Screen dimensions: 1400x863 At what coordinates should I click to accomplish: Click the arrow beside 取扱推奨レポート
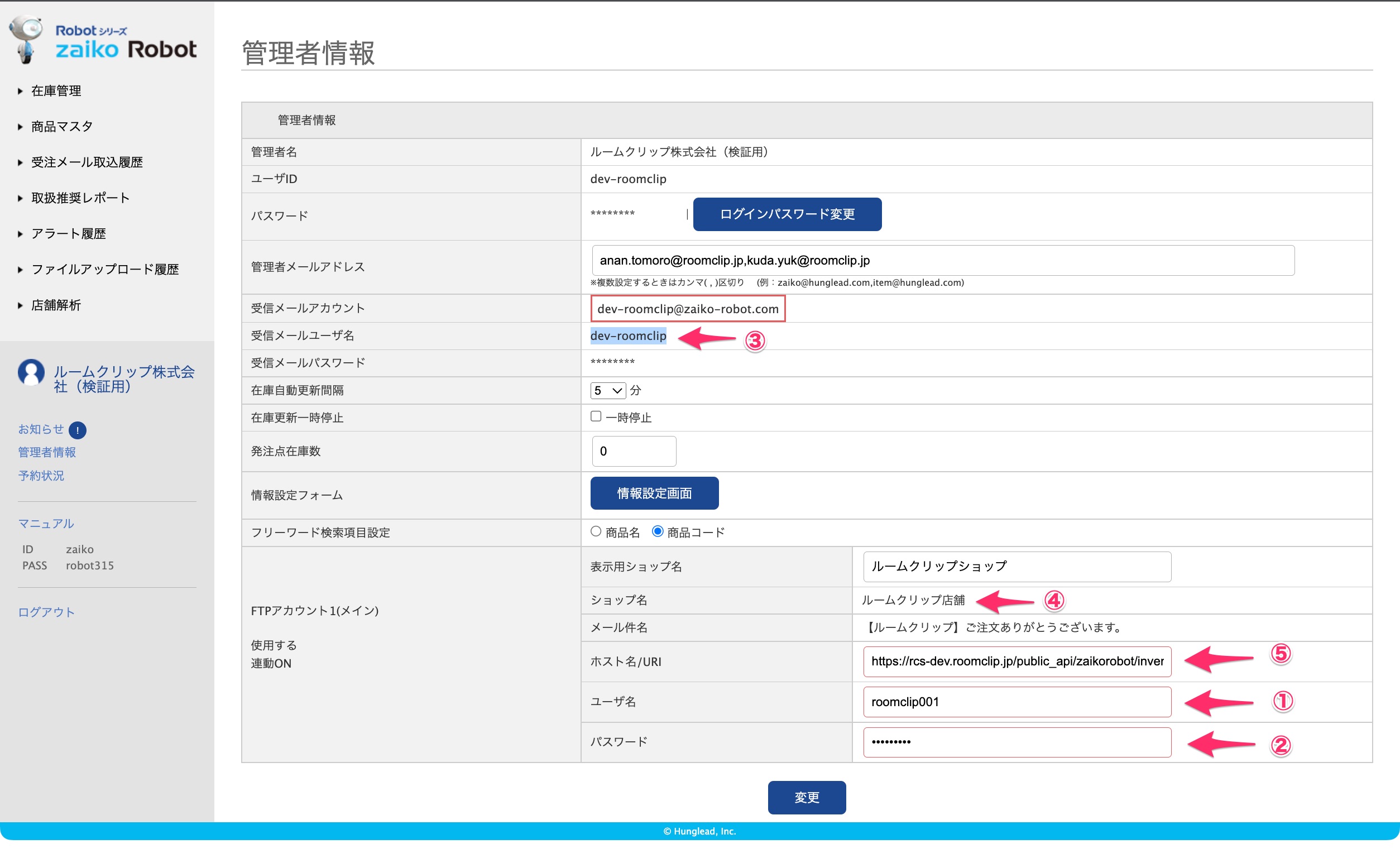[x=20, y=198]
